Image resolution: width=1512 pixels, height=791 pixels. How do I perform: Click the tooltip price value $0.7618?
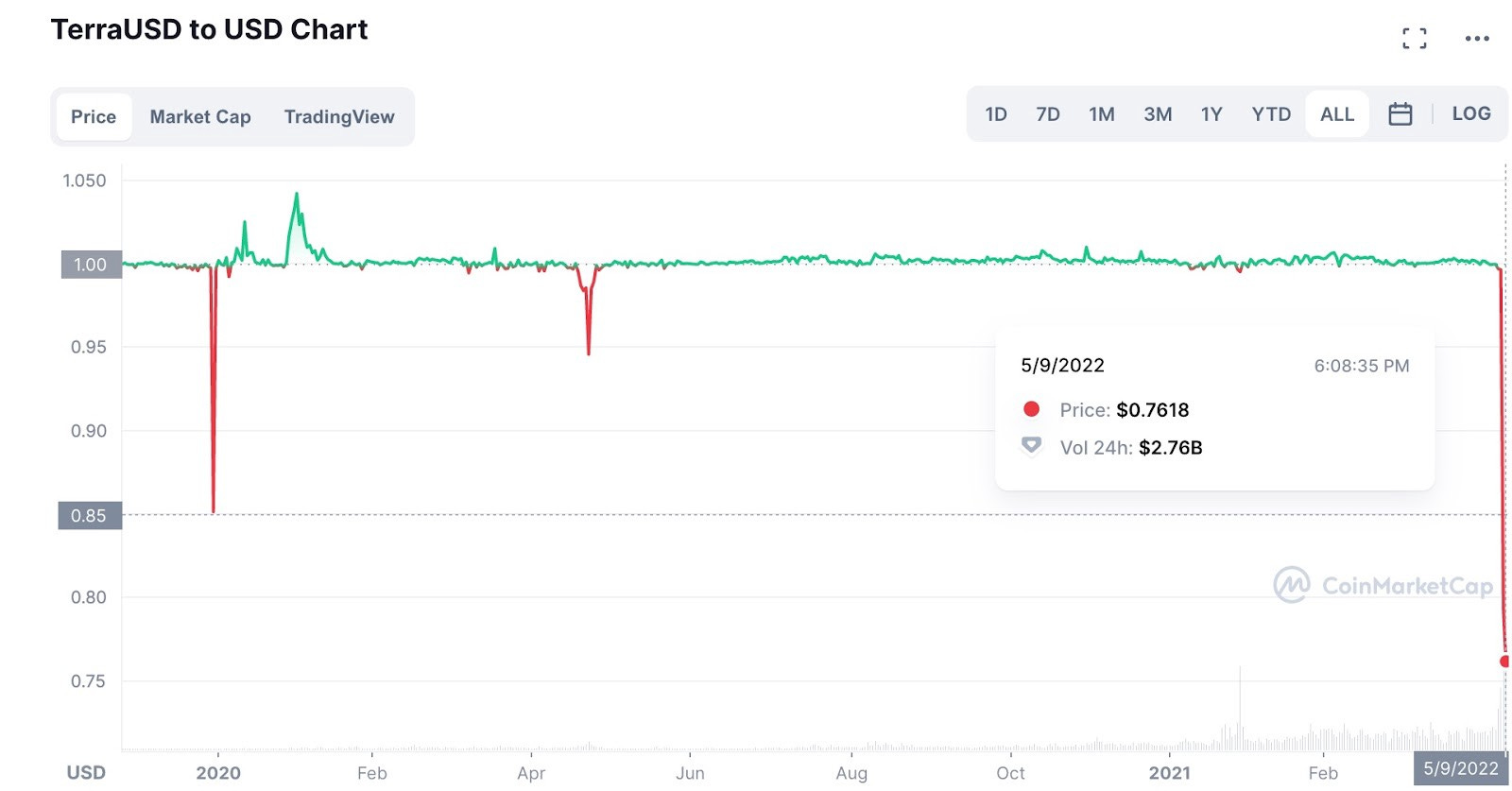point(1153,410)
